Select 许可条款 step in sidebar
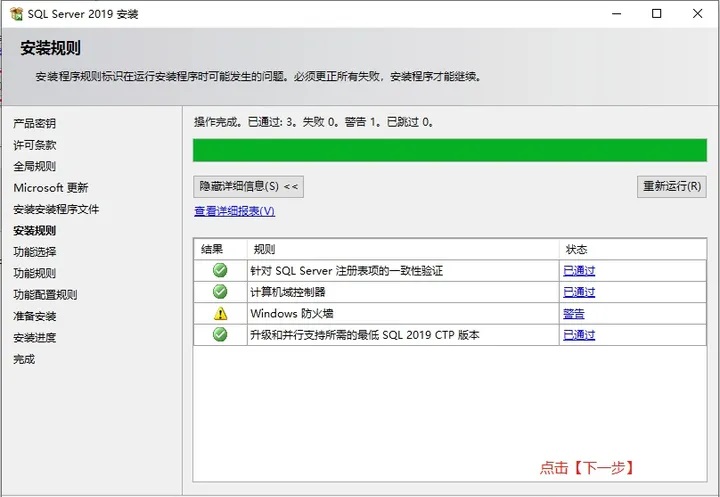The width and height of the screenshot is (720, 497). click(34, 145)
